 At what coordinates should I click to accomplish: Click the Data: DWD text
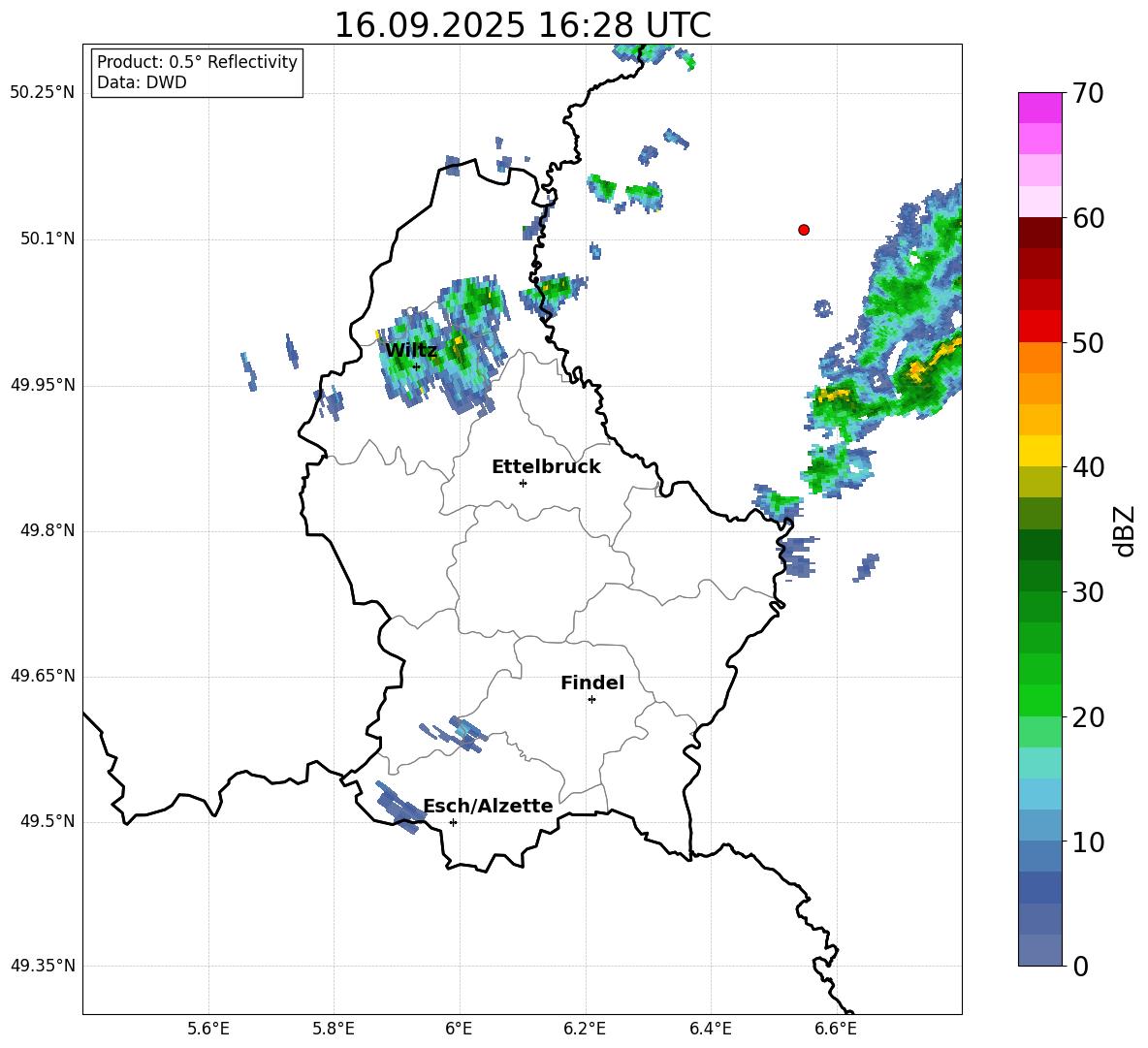142,82
